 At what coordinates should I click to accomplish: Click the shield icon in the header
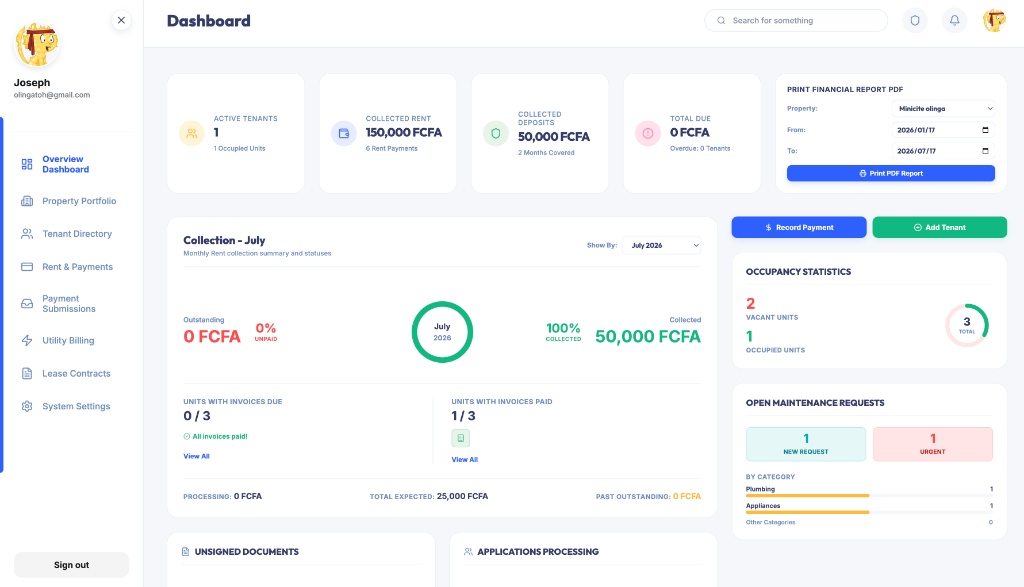pos(915,20)
